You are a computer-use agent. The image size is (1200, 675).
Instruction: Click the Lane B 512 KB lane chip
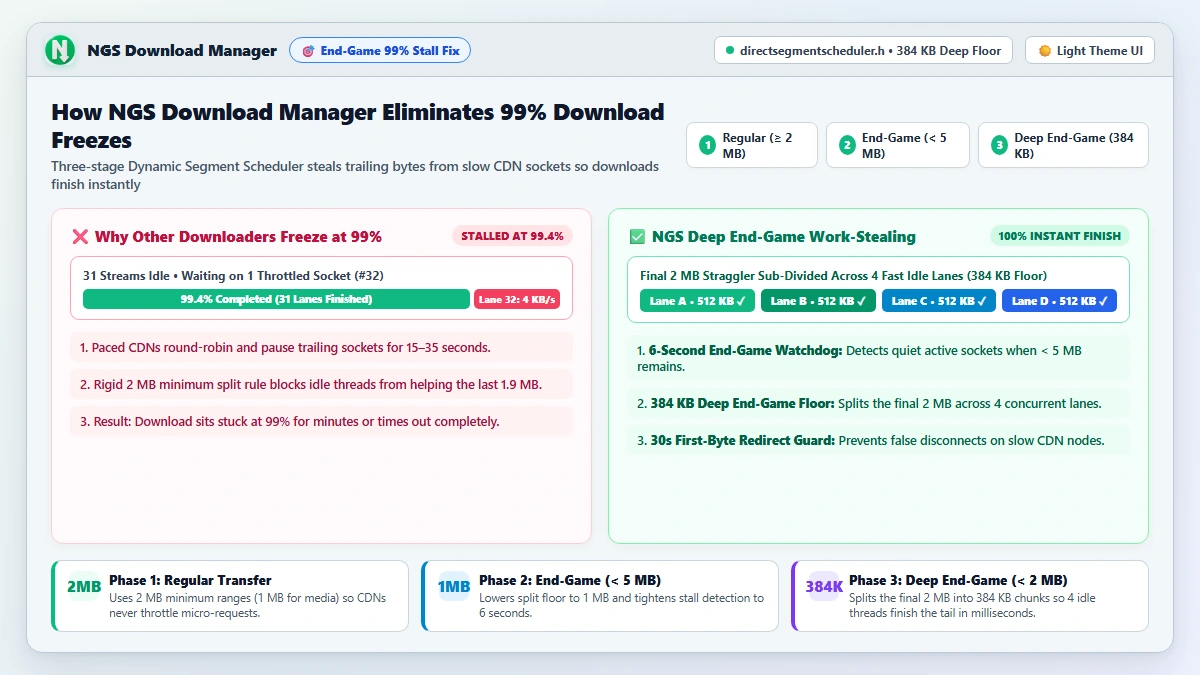[819, 301]
